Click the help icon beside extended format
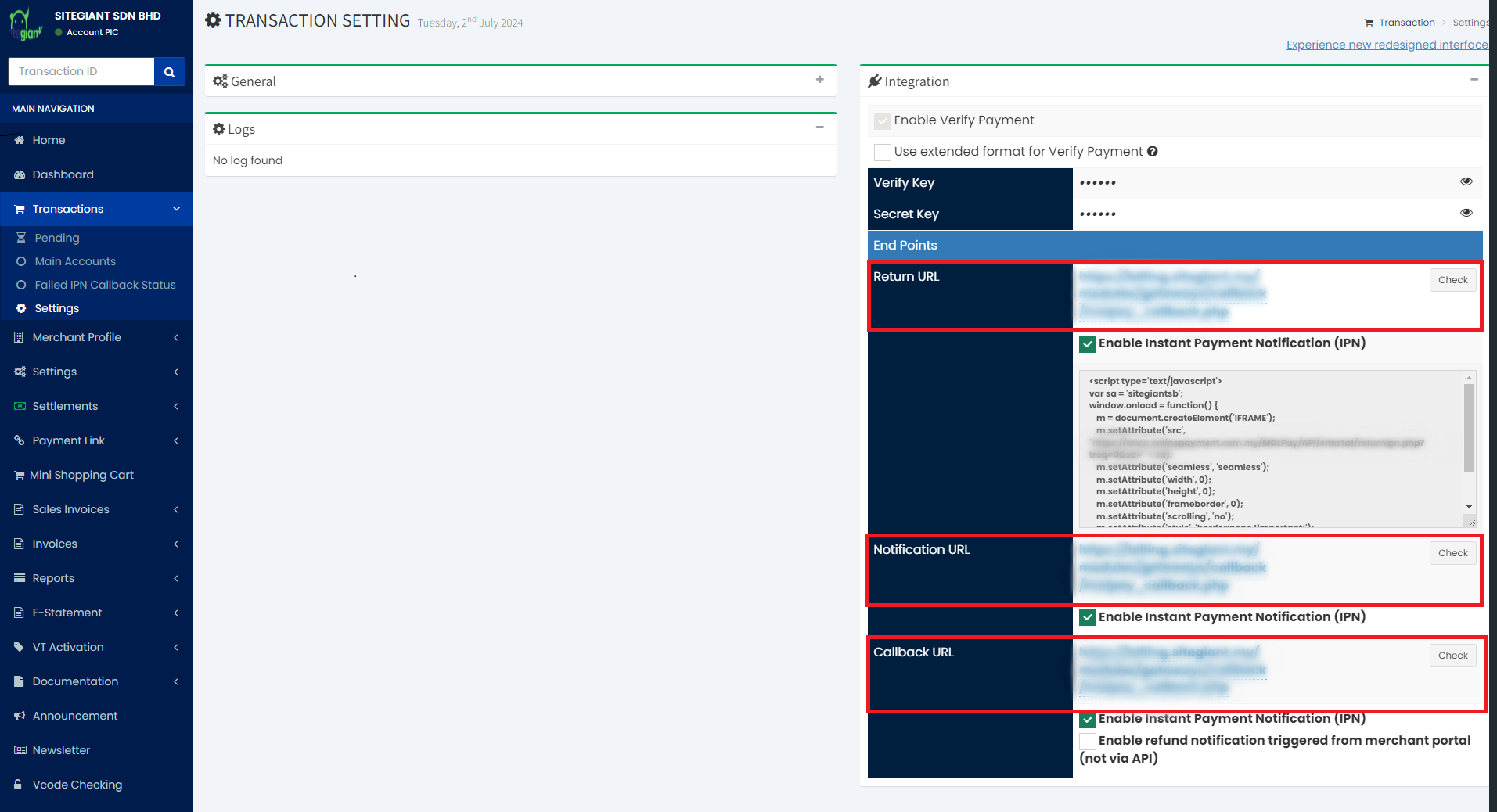This screenshot has width=1497, height=812. pyautogui.click(x=1153, y=152)
